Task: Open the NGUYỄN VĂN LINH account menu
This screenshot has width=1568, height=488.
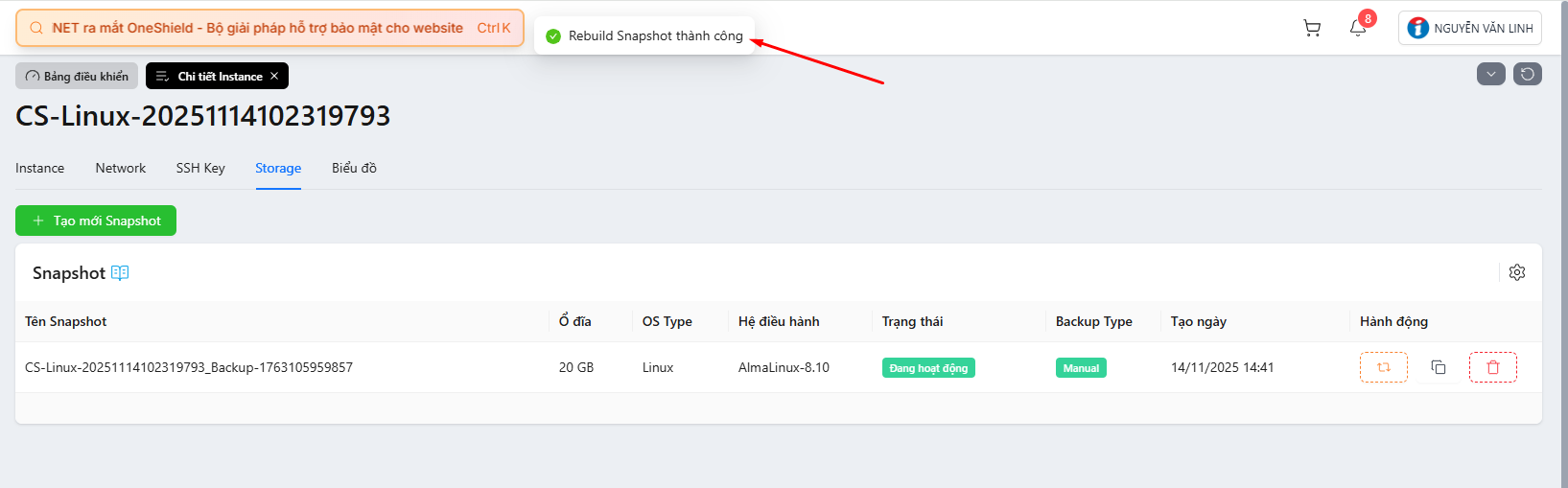Action: pos(1469,29)
